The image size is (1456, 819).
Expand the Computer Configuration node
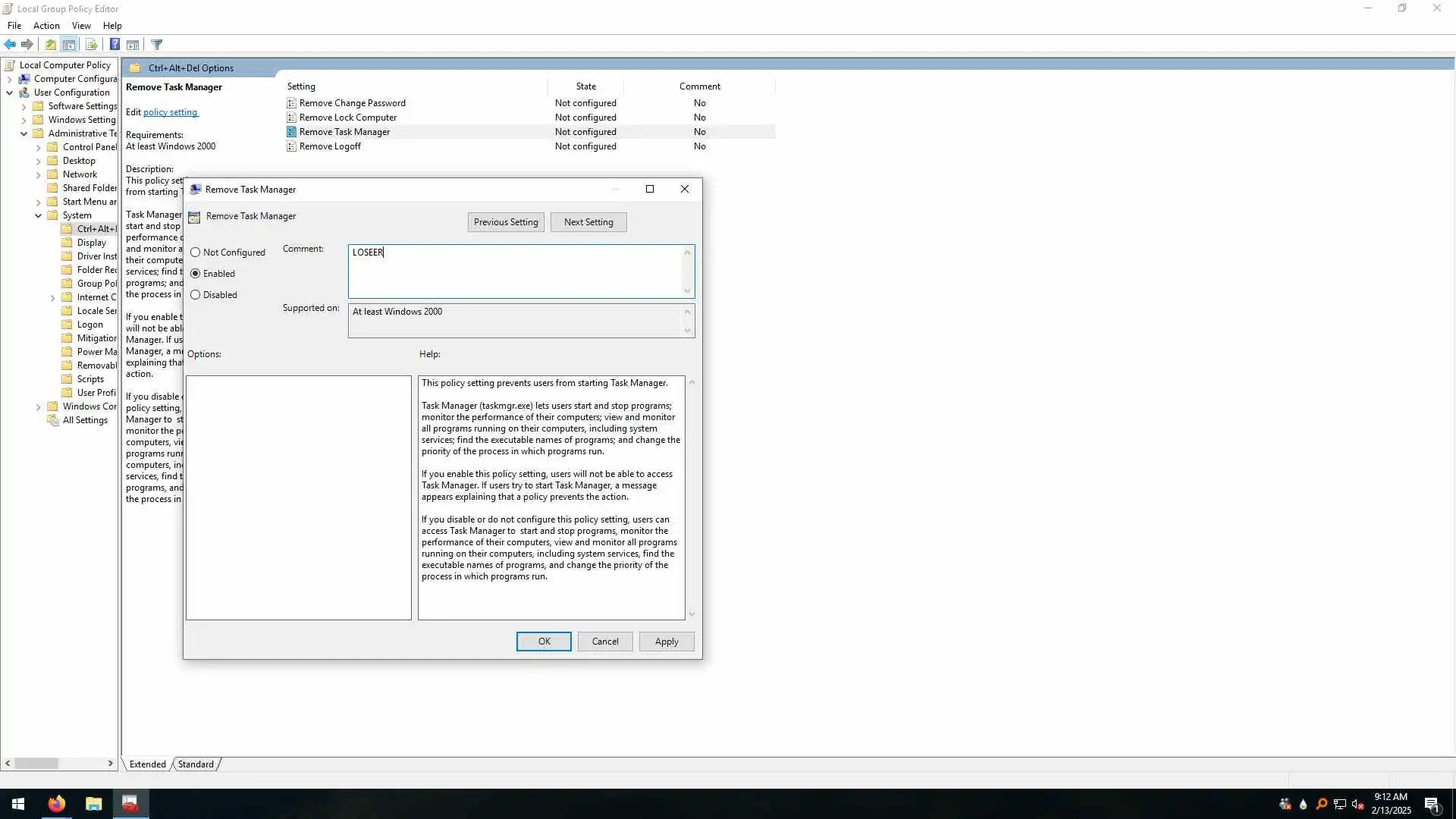[x=9, y=79]
